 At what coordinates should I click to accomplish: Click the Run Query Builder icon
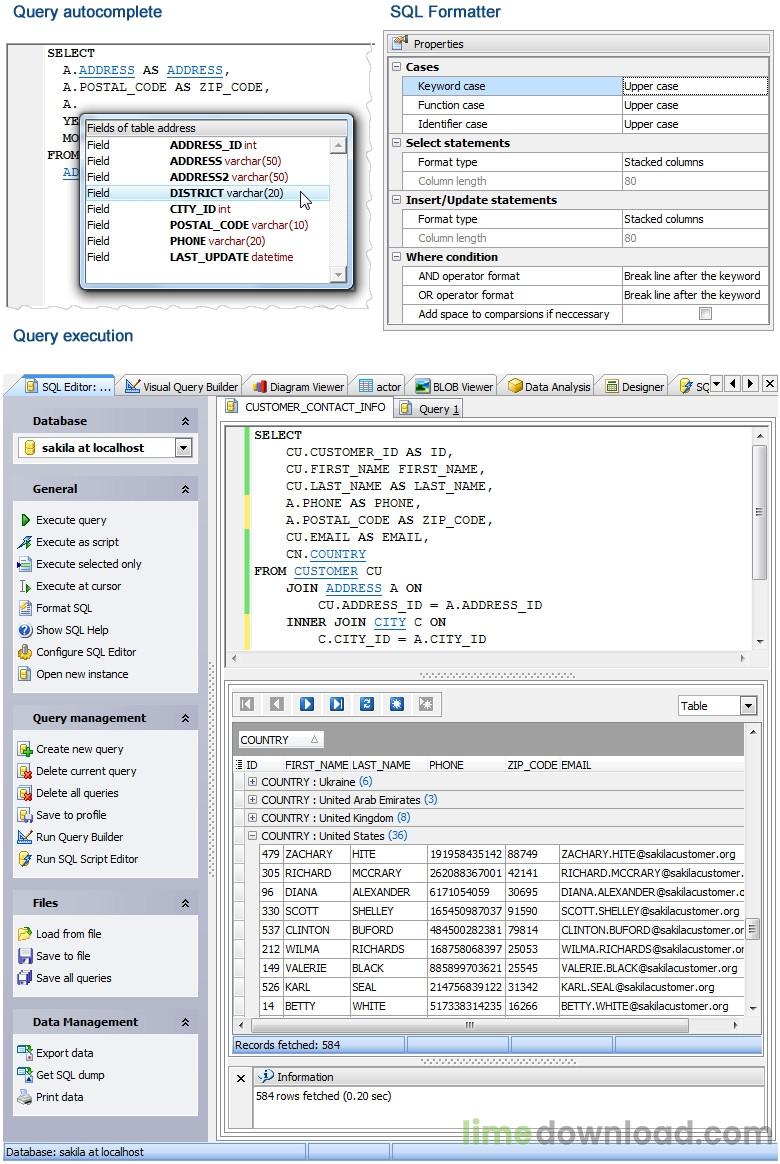click(x=25, y=837)
